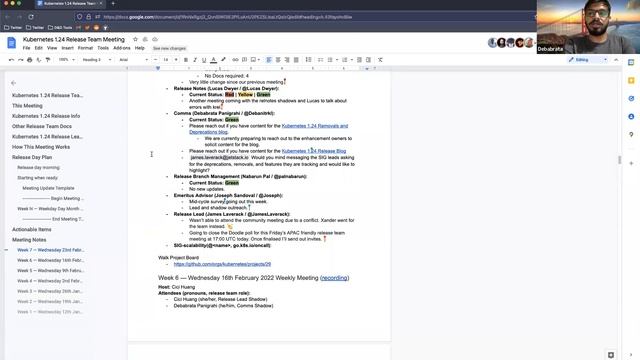This screenshot has height=360, width=640.
Task: Click the Increase indent icon
Action: coord(368,60)
